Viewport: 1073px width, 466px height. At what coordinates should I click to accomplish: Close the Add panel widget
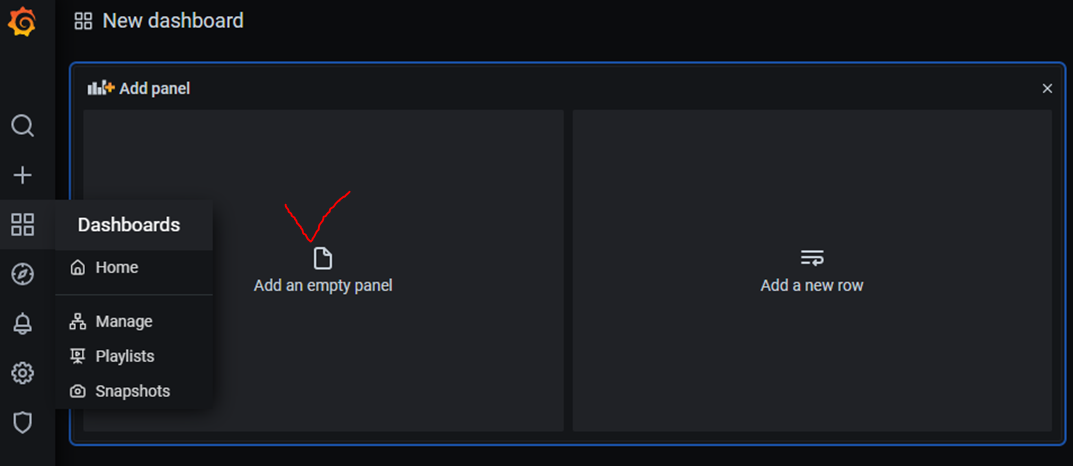point(1047,88)
